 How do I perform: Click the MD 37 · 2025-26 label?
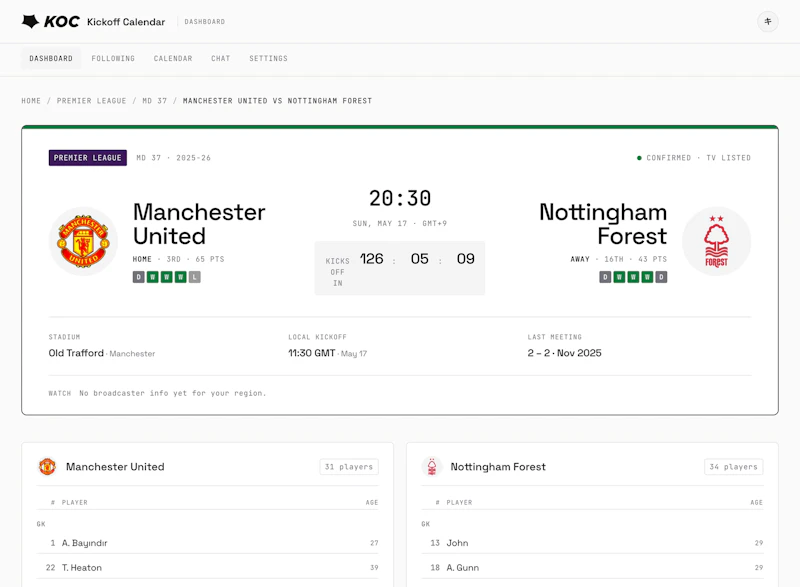coord(173,158)
